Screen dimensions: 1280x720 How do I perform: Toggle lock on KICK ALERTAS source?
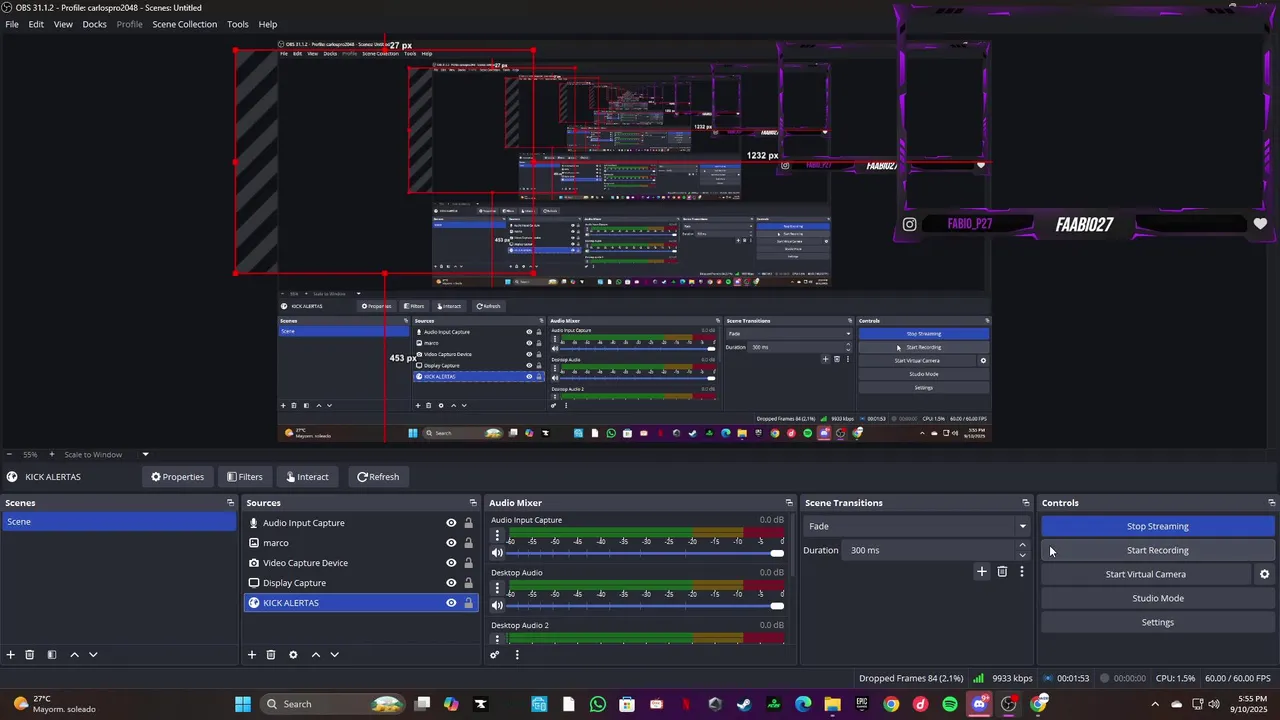pyautogui.click(x=468, y=603)
